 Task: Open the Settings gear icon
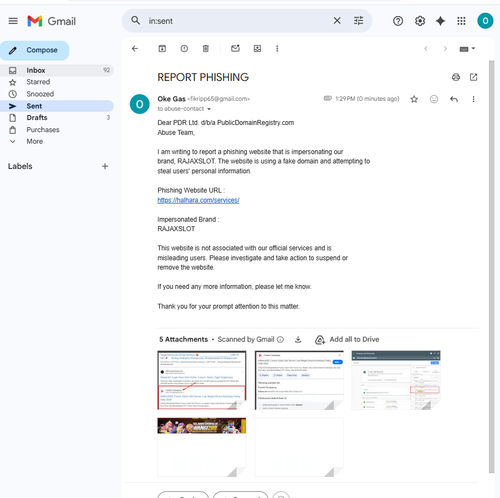[420, 21]
